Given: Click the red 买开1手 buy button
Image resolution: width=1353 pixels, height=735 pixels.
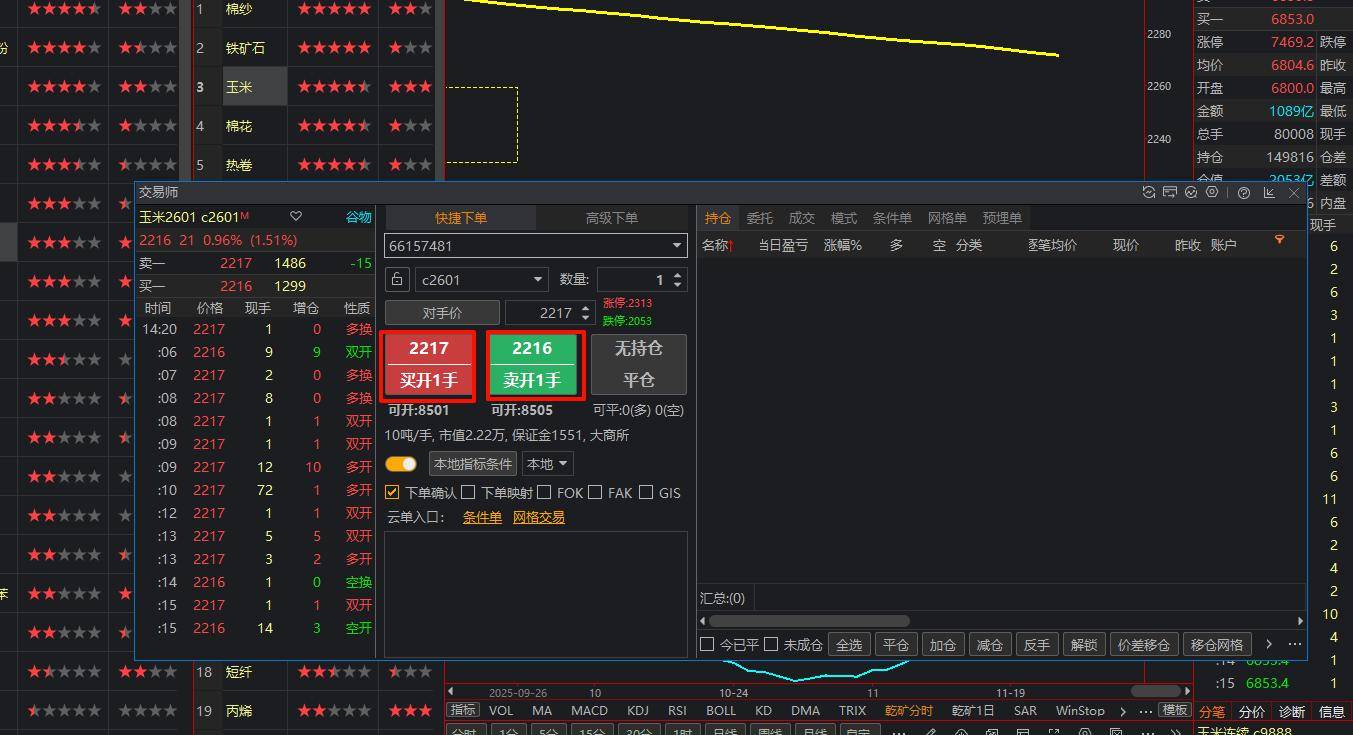Looking at the screenshot, I should pos(428,365).
